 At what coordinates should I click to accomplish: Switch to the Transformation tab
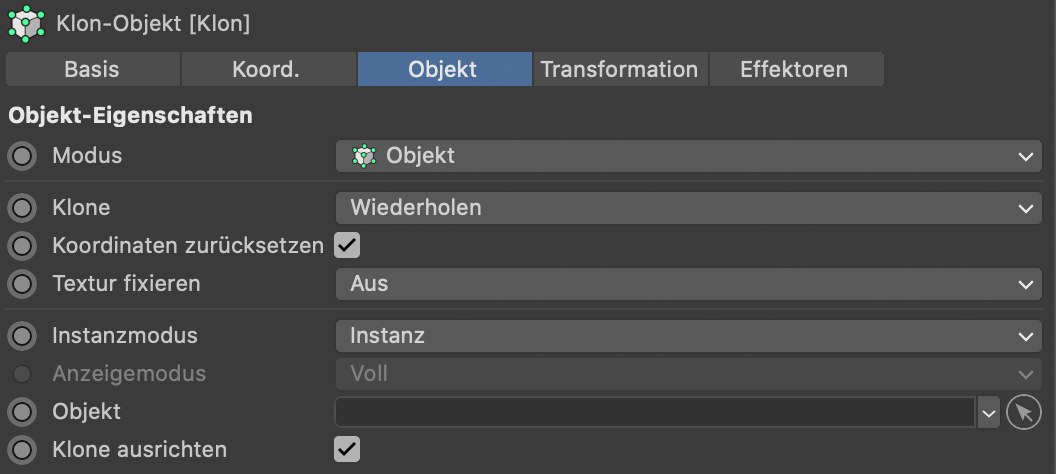point(619,70)
